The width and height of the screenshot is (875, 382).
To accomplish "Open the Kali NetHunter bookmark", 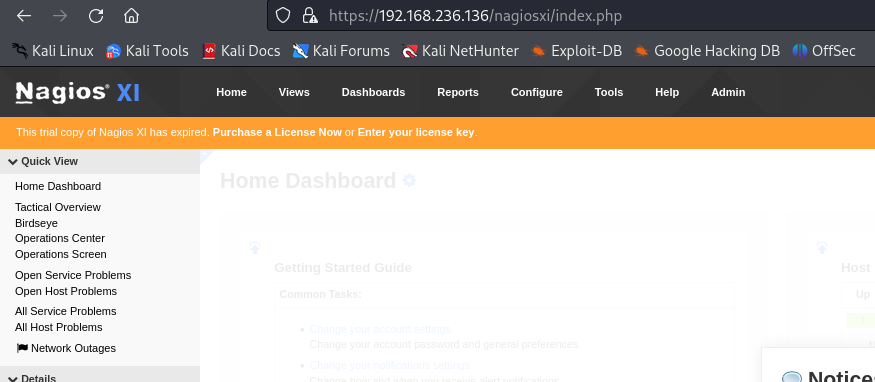I will (x=460, y=51).
